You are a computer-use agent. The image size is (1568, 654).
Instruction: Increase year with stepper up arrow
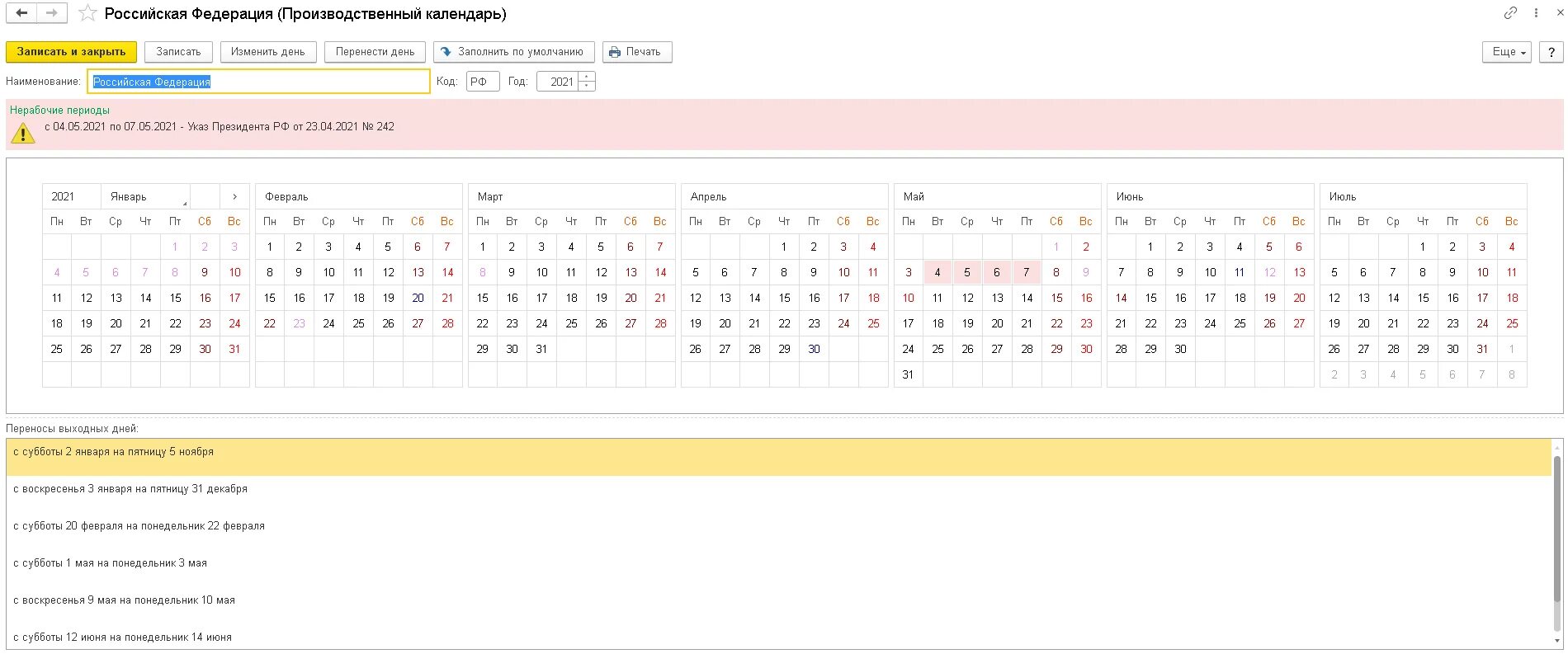coord(587,77)
